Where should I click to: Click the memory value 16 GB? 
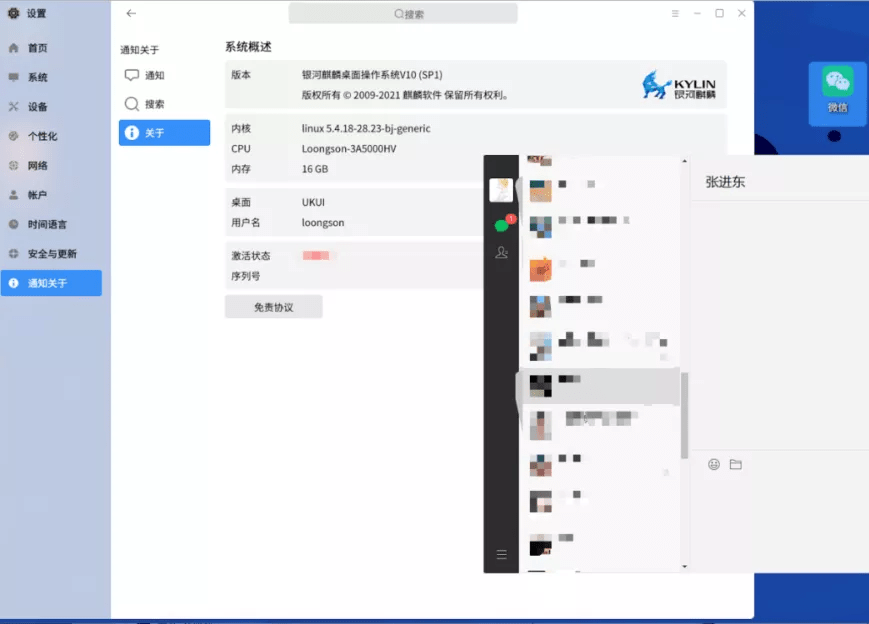315,169
